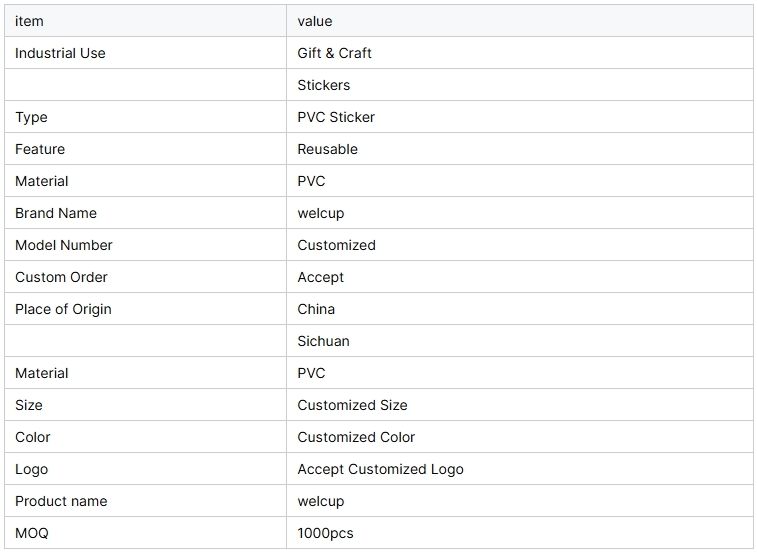Select the "Brand Name" item cell
Screen dimensions: 757x552
(56, 213)
